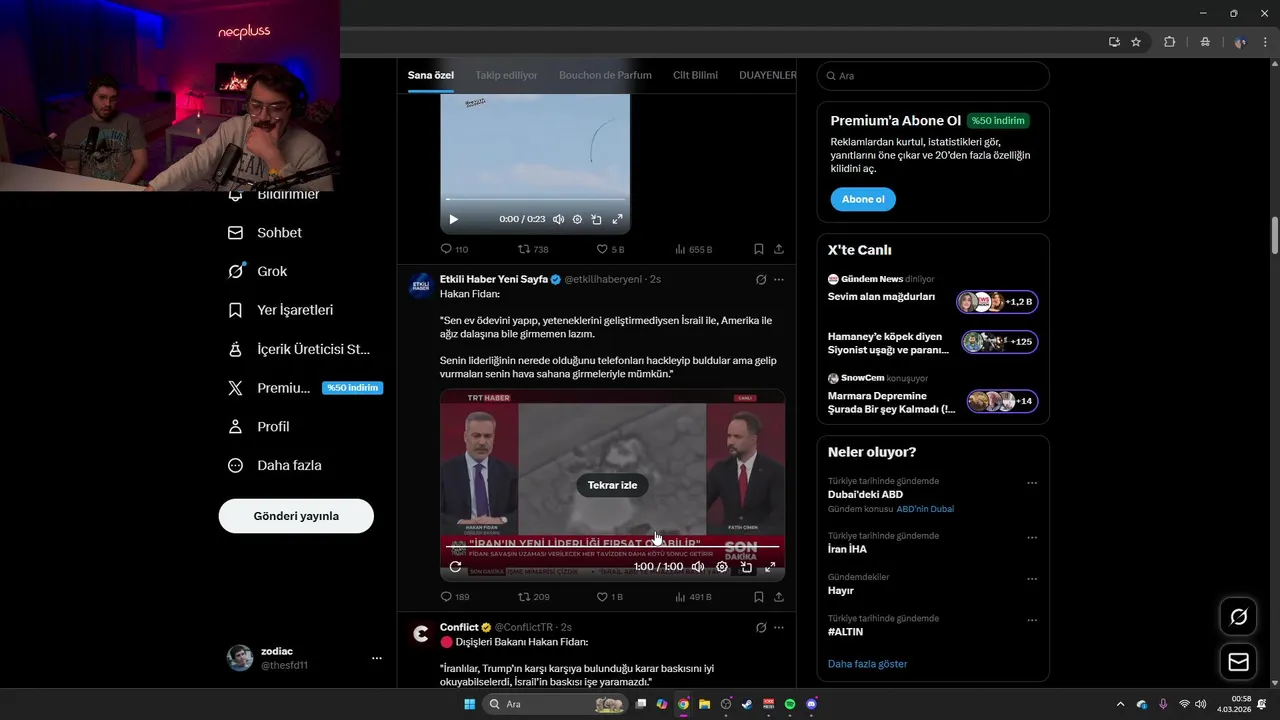Screen dimensions: 1280x720
Task: Open settings gear on 0:23 video
Action: [x=577, y=219]
